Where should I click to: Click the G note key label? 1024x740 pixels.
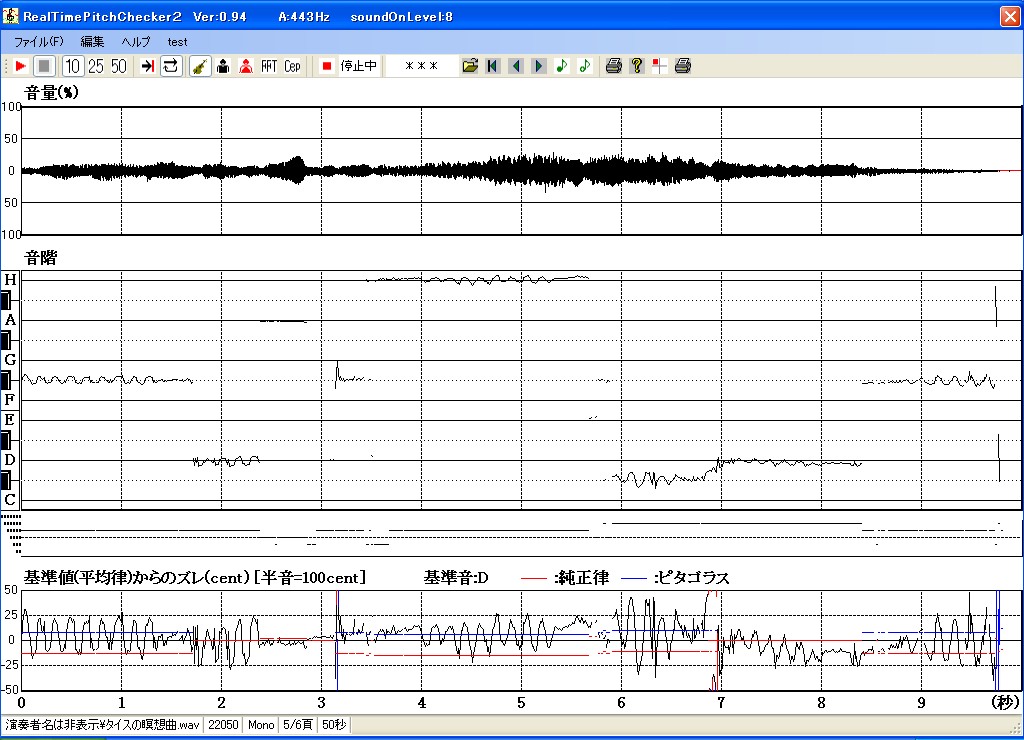[10, 360]
